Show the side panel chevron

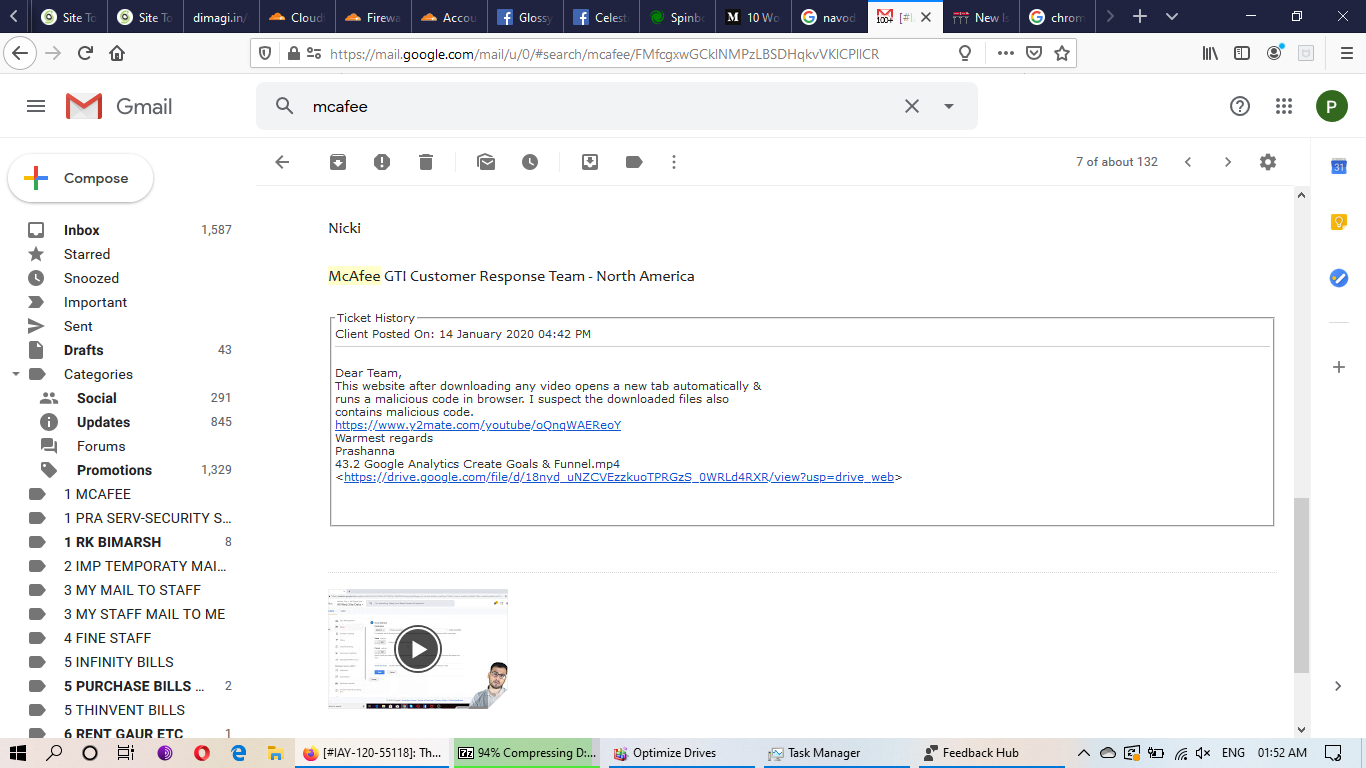click(x=1338, y=686)
